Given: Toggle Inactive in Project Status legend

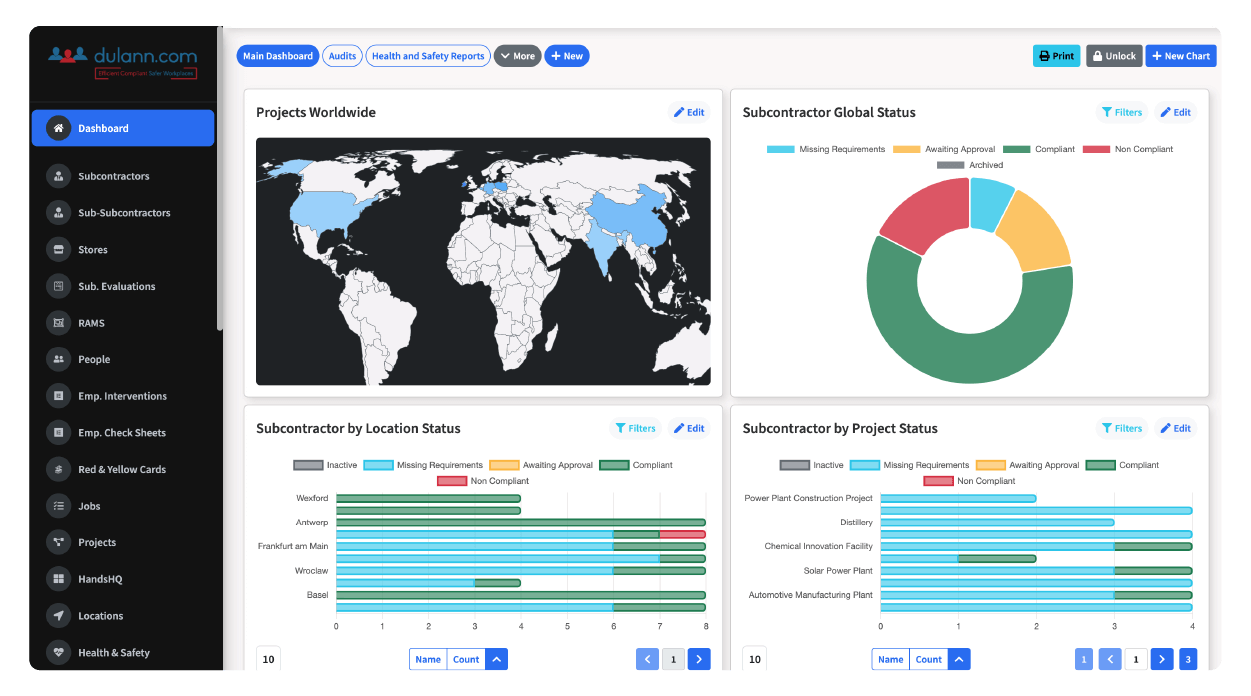Looking at the screenshot, I should click(811, 465).
